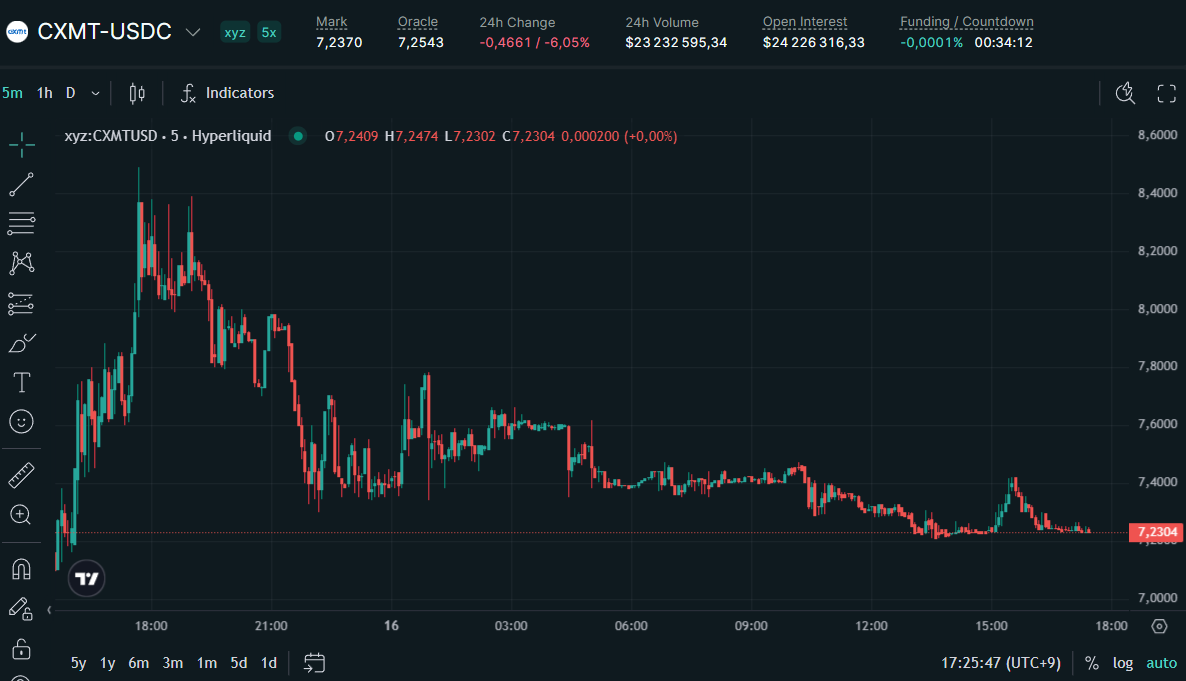
Task: Open the emoji icons tool
Action: coord(22,421)
